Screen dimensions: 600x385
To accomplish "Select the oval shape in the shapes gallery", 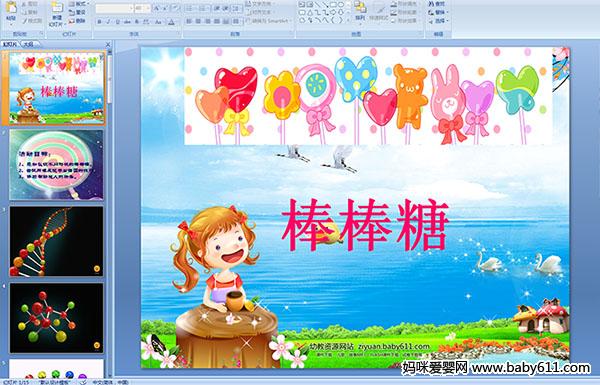I will 340,5.
